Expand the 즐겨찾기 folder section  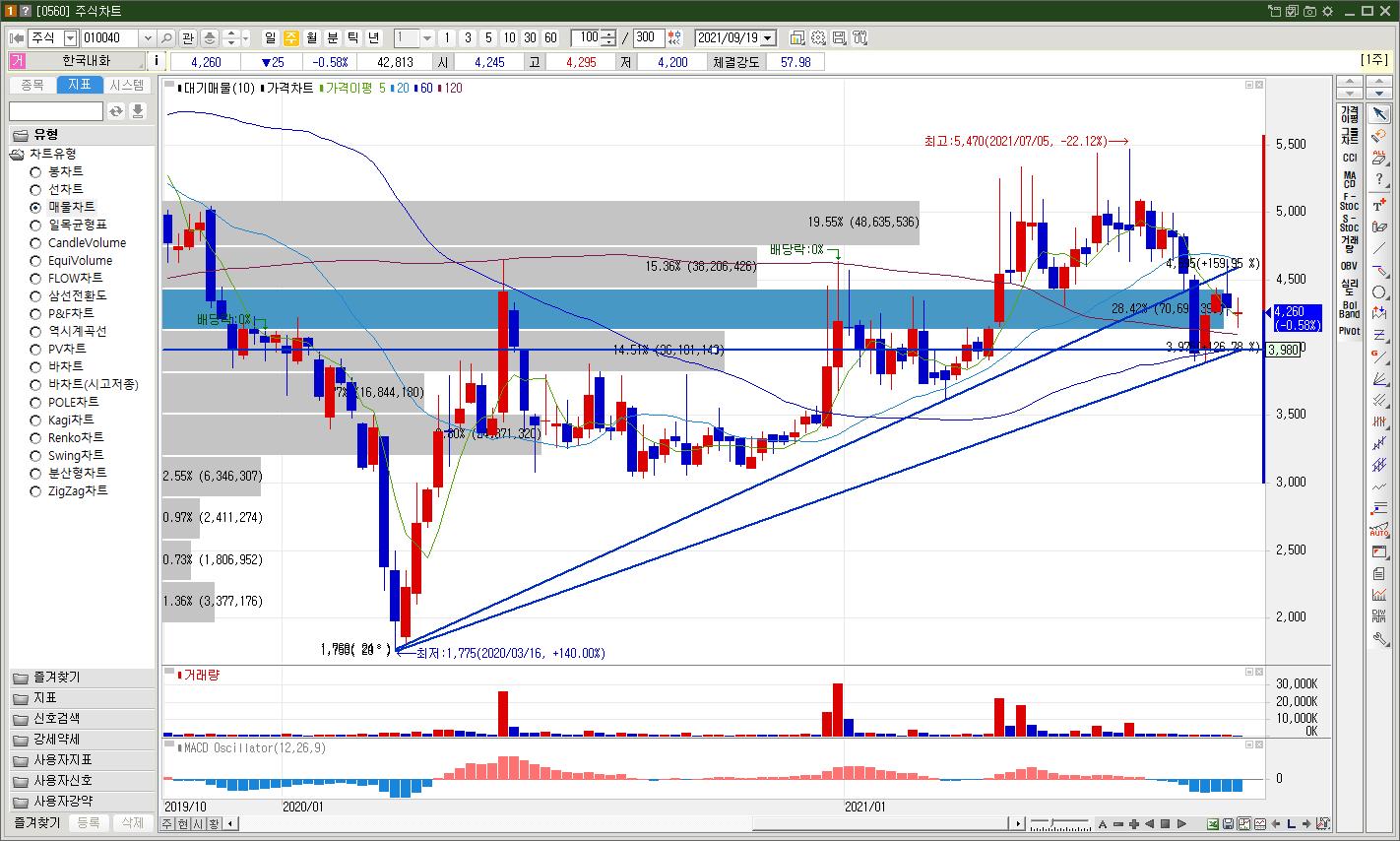pos(82,678)
